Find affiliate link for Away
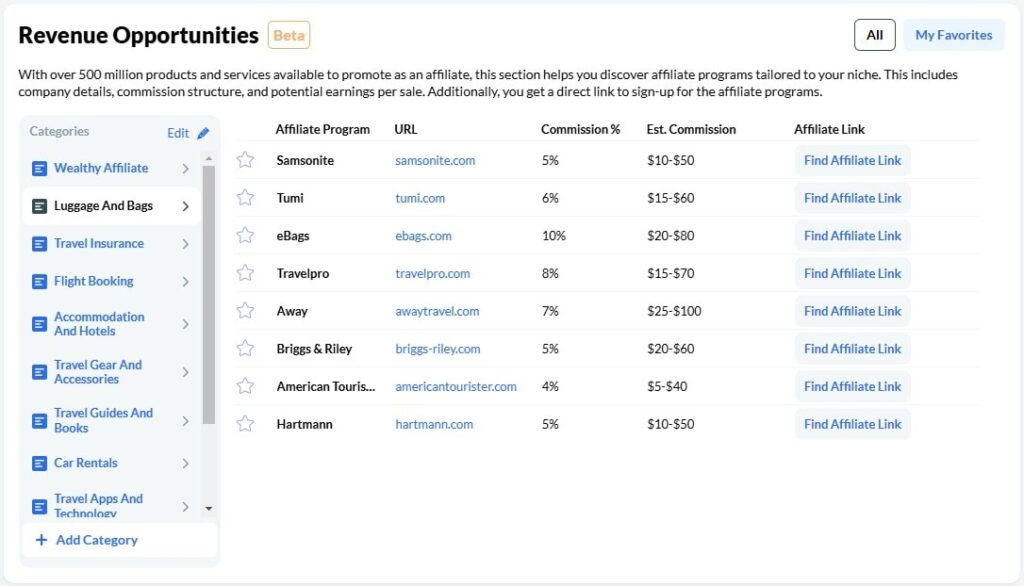Viewport: 1024px width, 586px height. [x=852, y=311]
